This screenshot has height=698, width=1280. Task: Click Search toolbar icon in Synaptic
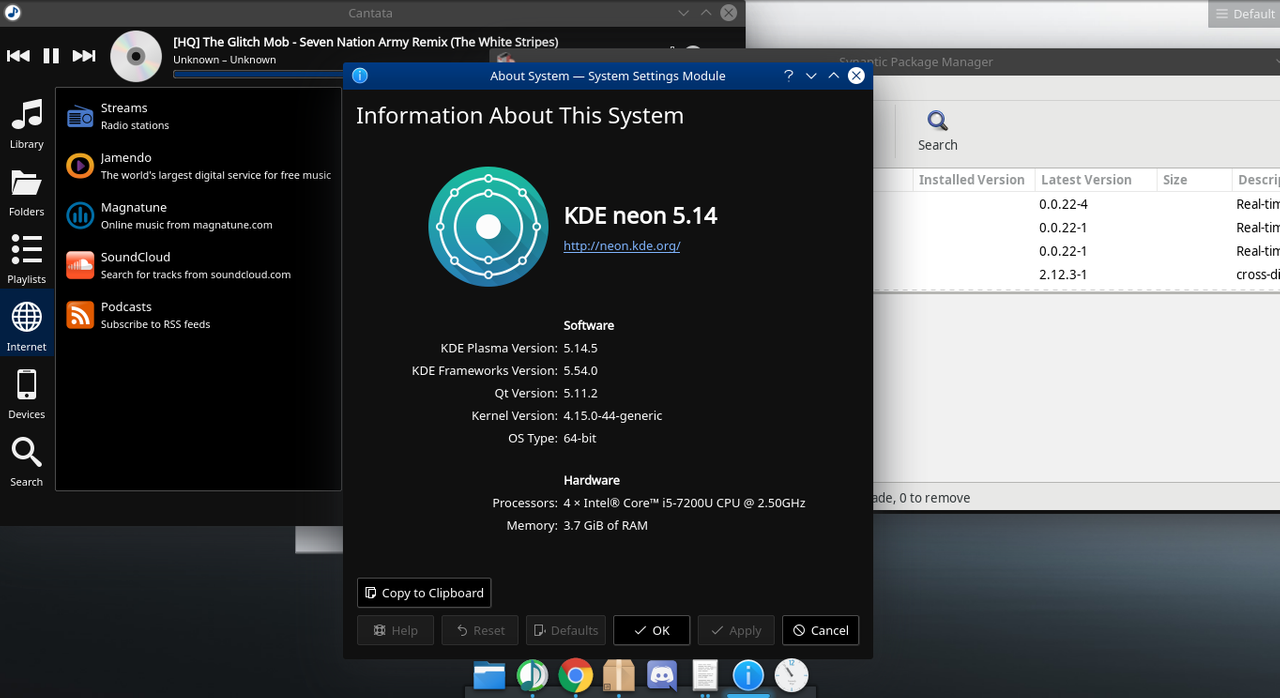pyautogui.click(x=938, y=131)
